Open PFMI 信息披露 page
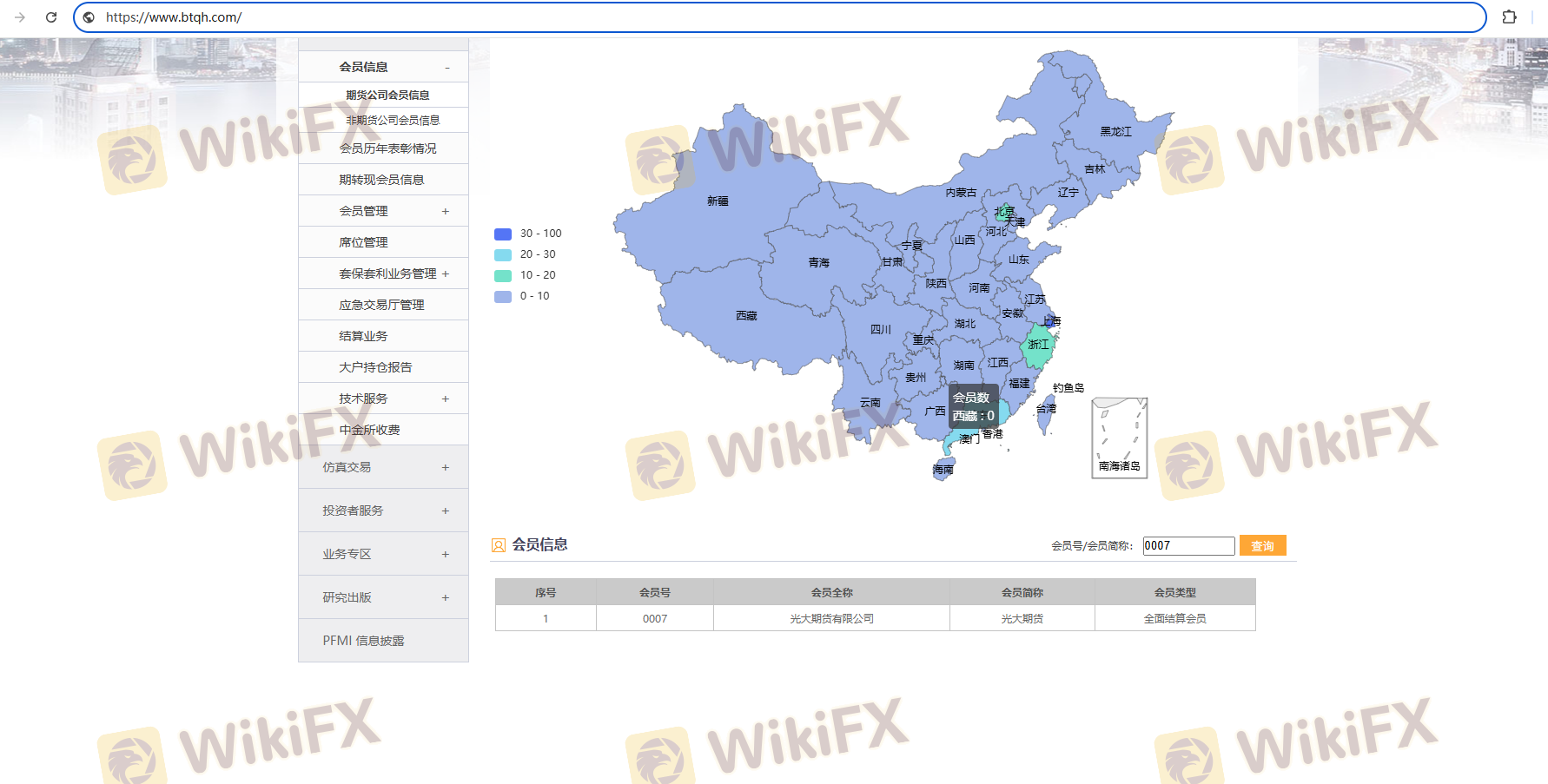Viewport: 1548px width, 784px height. tap(363, 641)
